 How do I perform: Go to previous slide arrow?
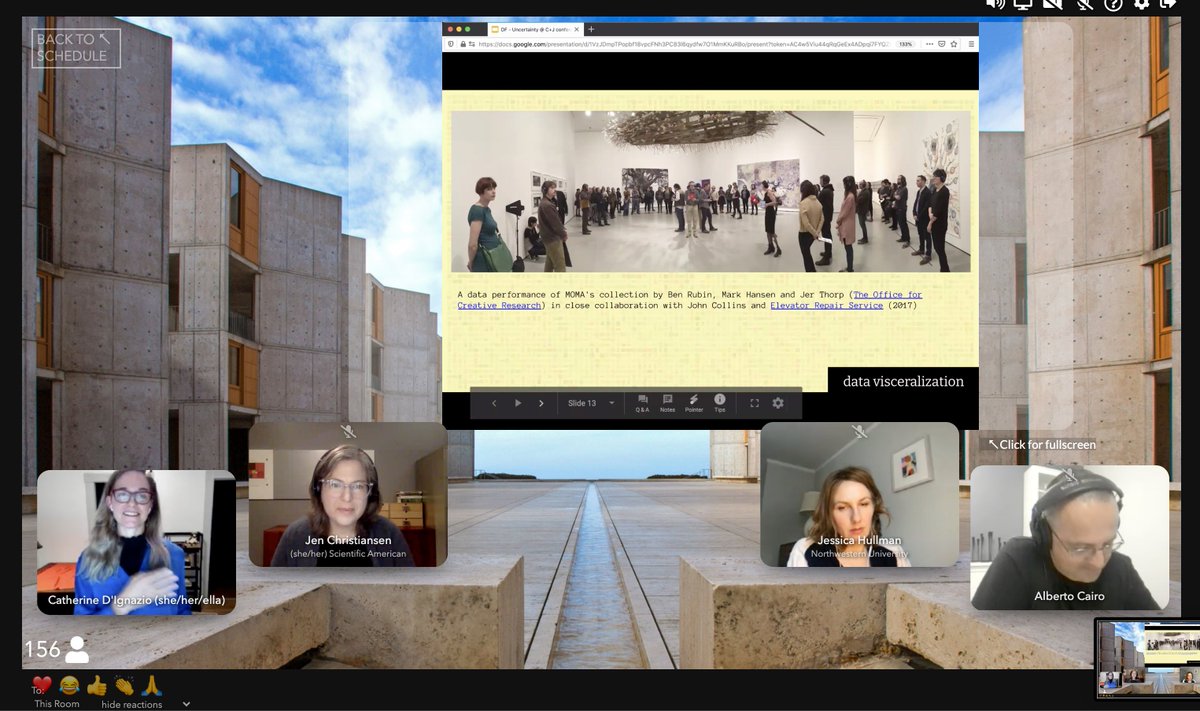click(494, 403)
